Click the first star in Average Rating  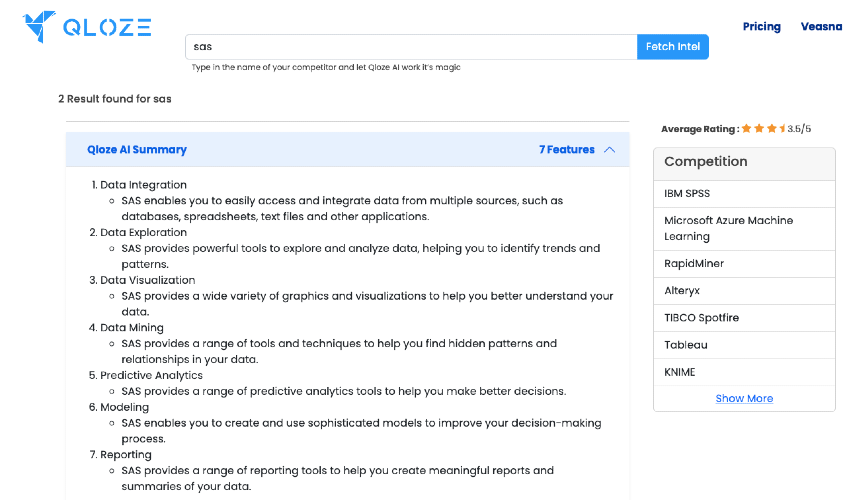[x=746, y=128]
